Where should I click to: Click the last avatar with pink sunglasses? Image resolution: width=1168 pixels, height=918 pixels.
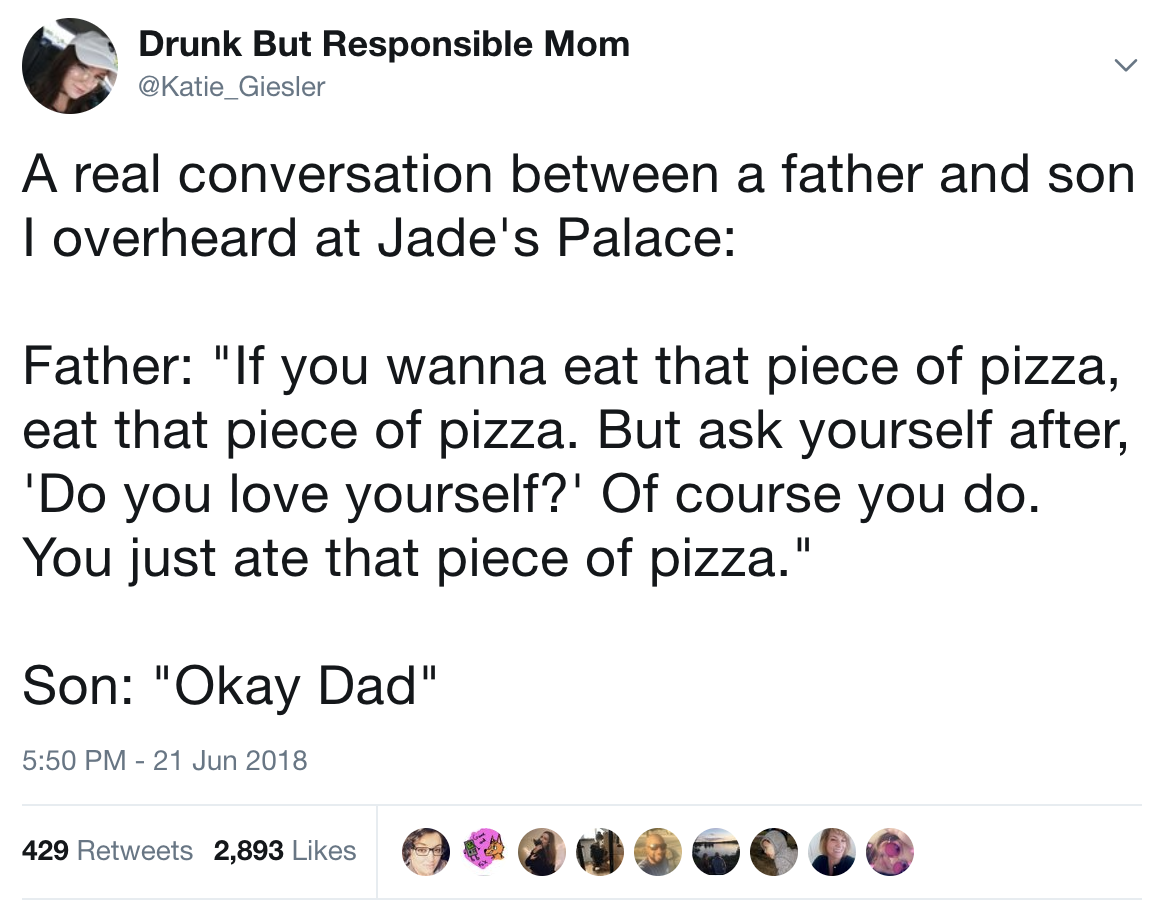pyautogui.click(x=890, y=852)
